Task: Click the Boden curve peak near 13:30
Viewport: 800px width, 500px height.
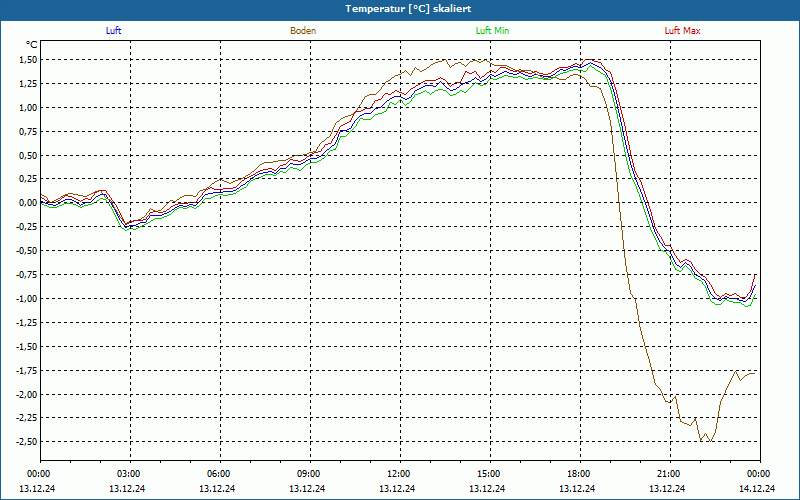Action: pos(445,60)
